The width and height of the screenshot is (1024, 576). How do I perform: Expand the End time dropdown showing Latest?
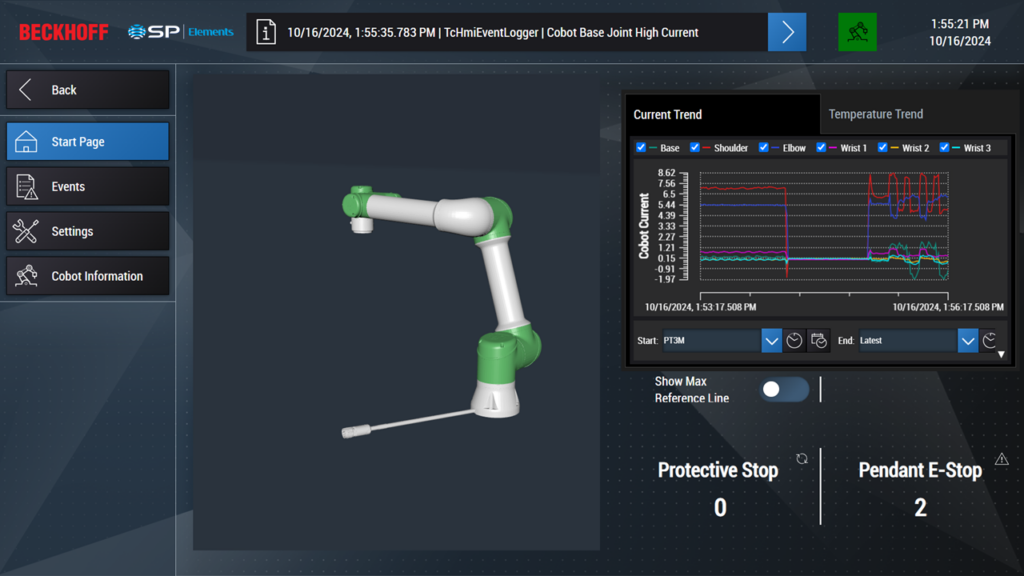[x=967, y=340]
